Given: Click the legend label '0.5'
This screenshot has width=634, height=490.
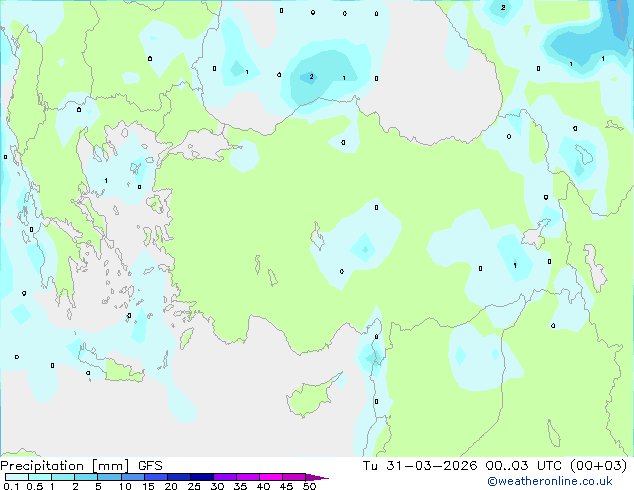Looking at the screenshot, I should (35, 486).
